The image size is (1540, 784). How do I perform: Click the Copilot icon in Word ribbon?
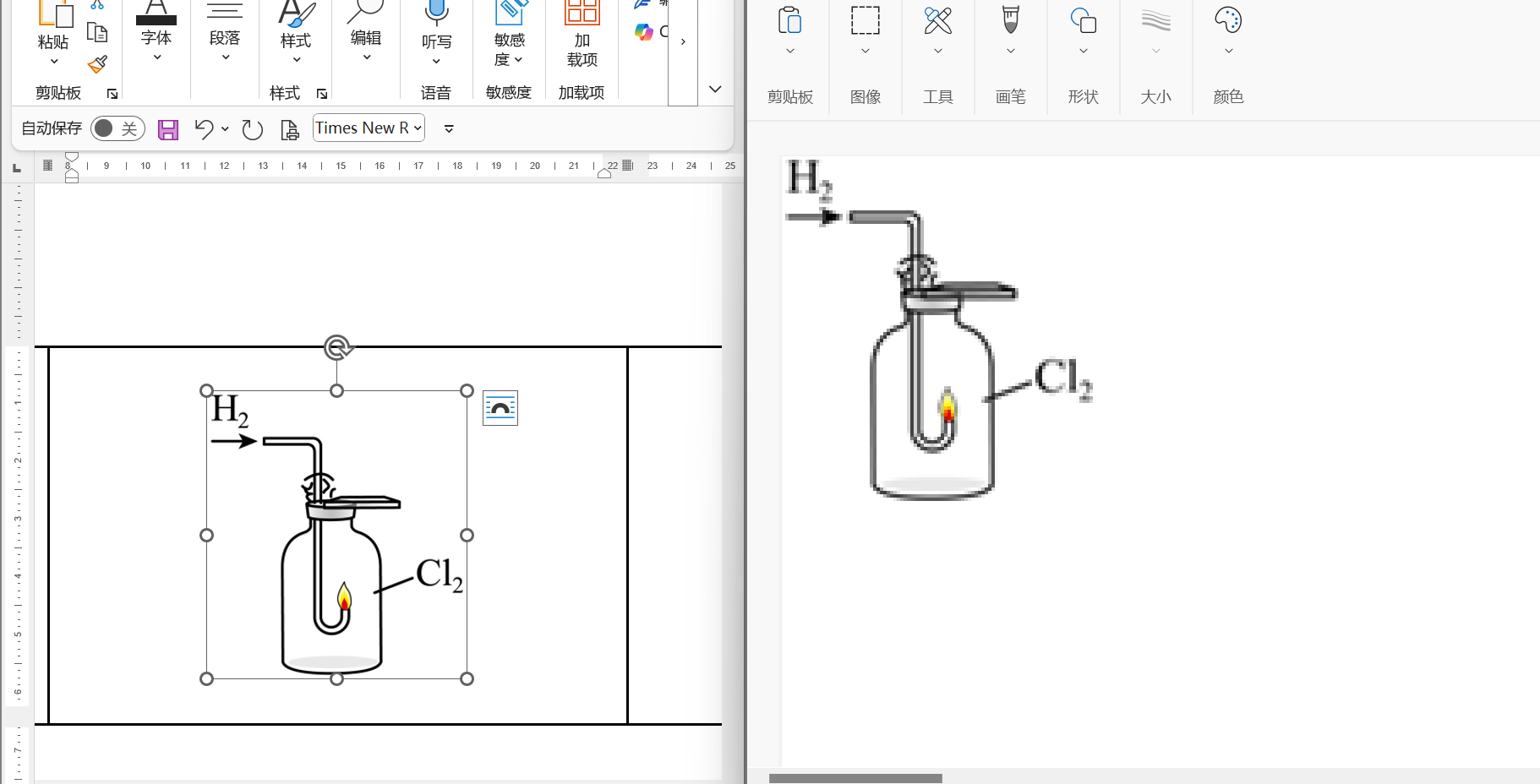pos(644,32)
